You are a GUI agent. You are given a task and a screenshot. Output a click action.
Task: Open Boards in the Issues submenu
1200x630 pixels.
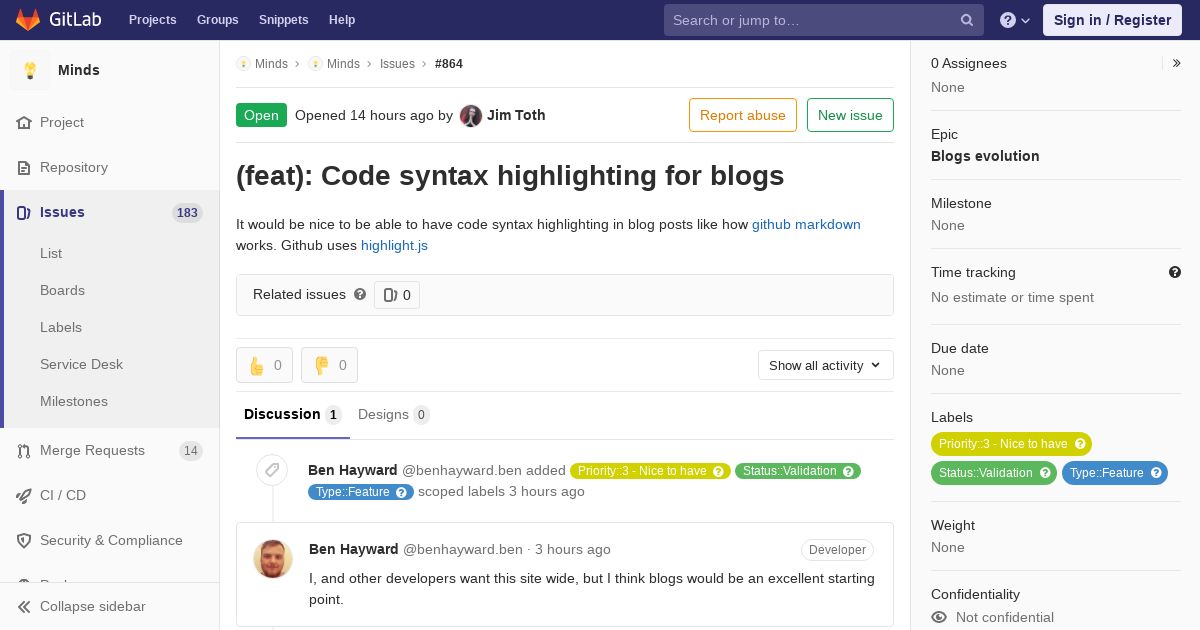click(62, 290)
